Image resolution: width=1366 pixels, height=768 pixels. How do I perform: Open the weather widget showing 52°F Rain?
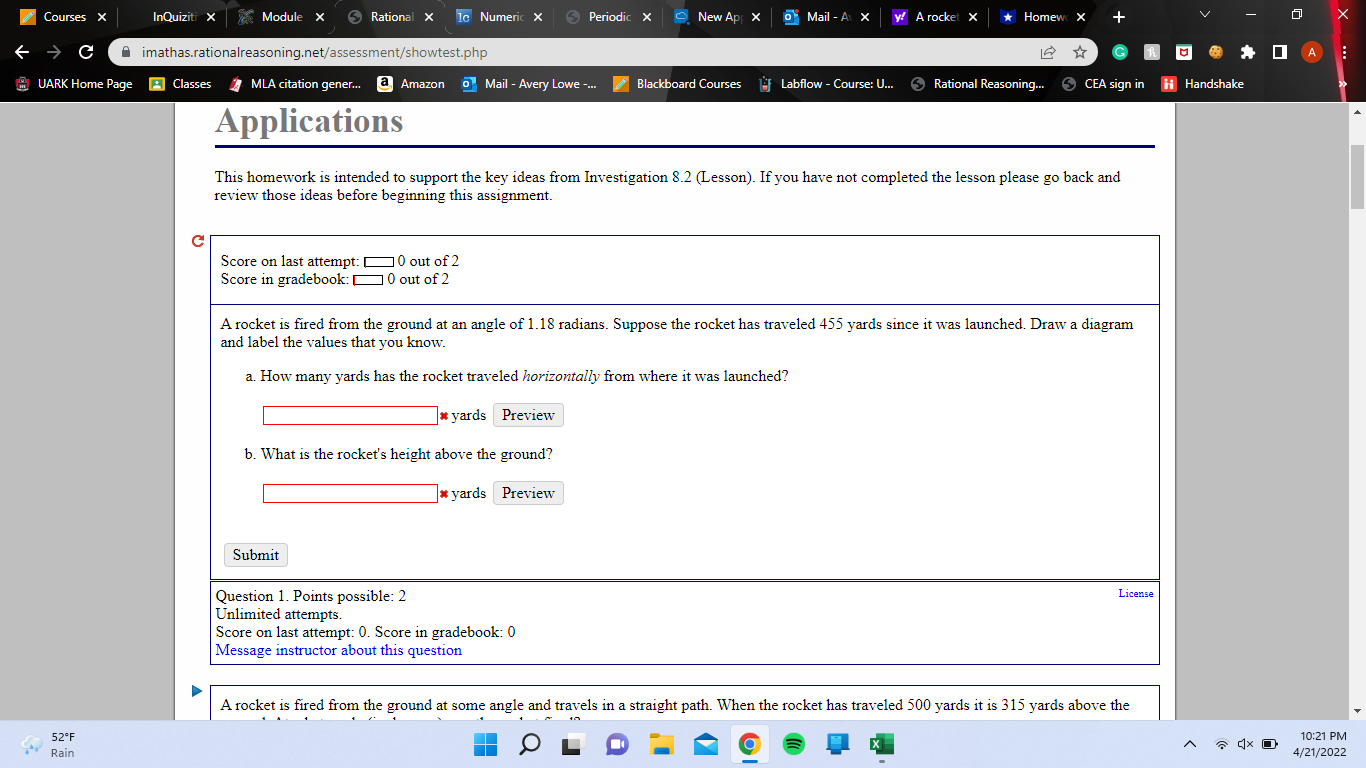pos(50,745)
